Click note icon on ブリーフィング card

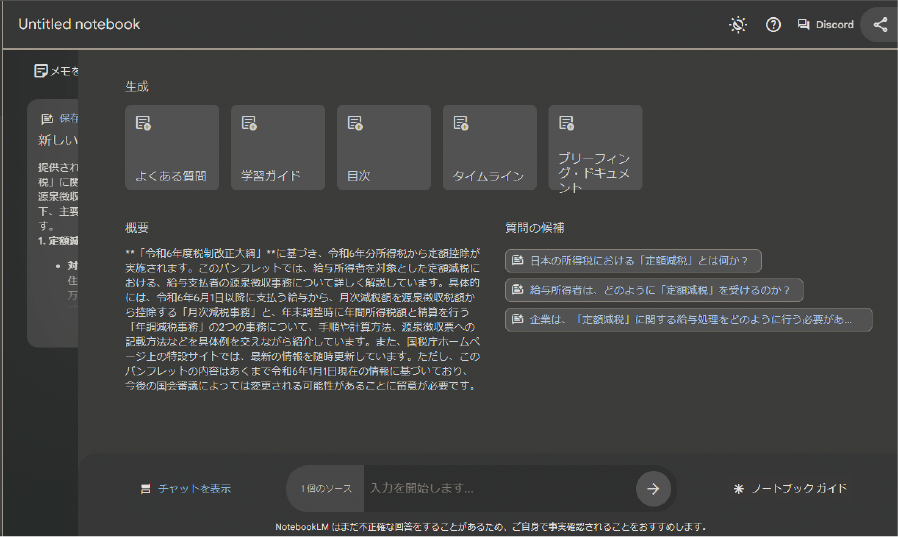tap(567, 123)
